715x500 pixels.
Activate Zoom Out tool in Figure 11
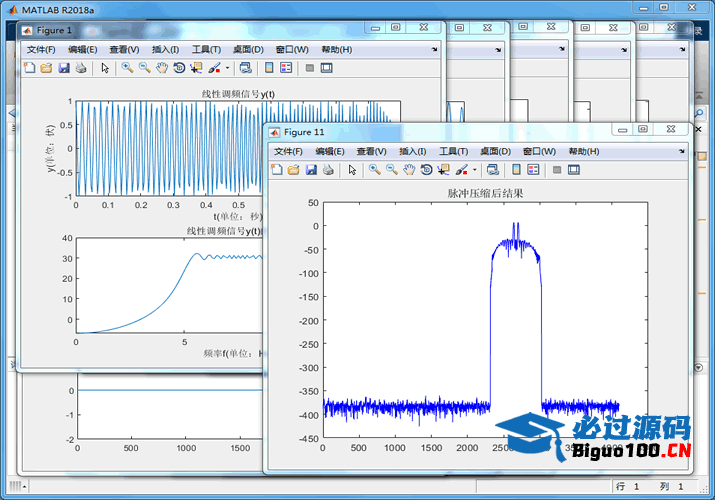(392, 170)
